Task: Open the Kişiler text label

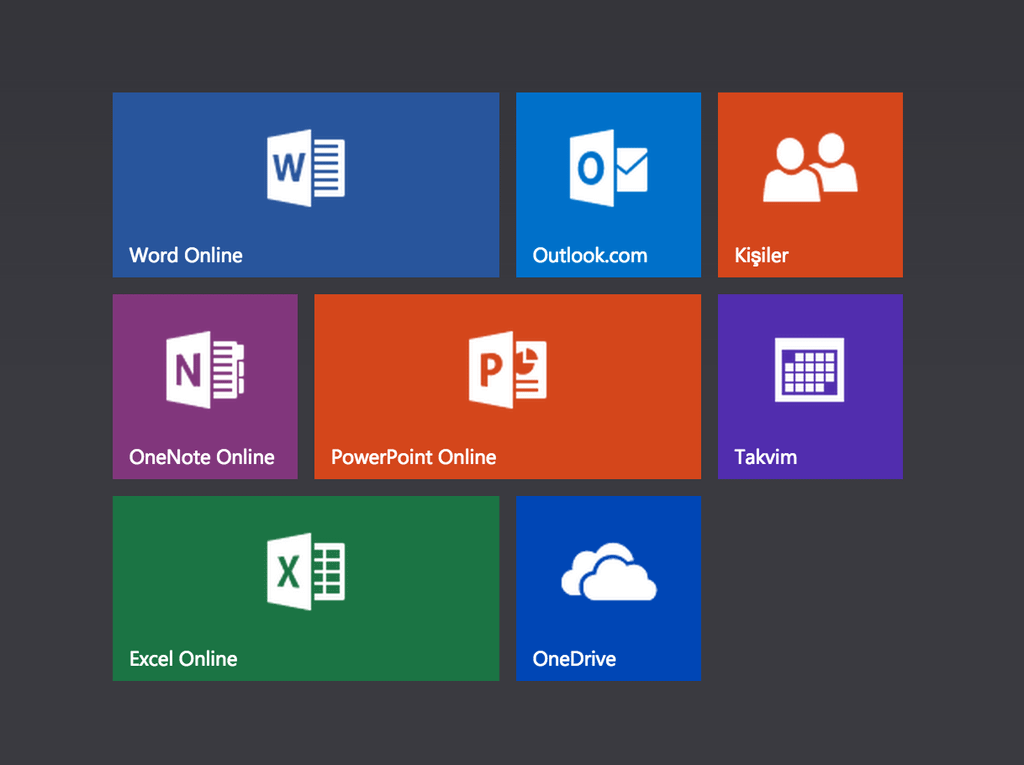Action: (x=761, y=255)
